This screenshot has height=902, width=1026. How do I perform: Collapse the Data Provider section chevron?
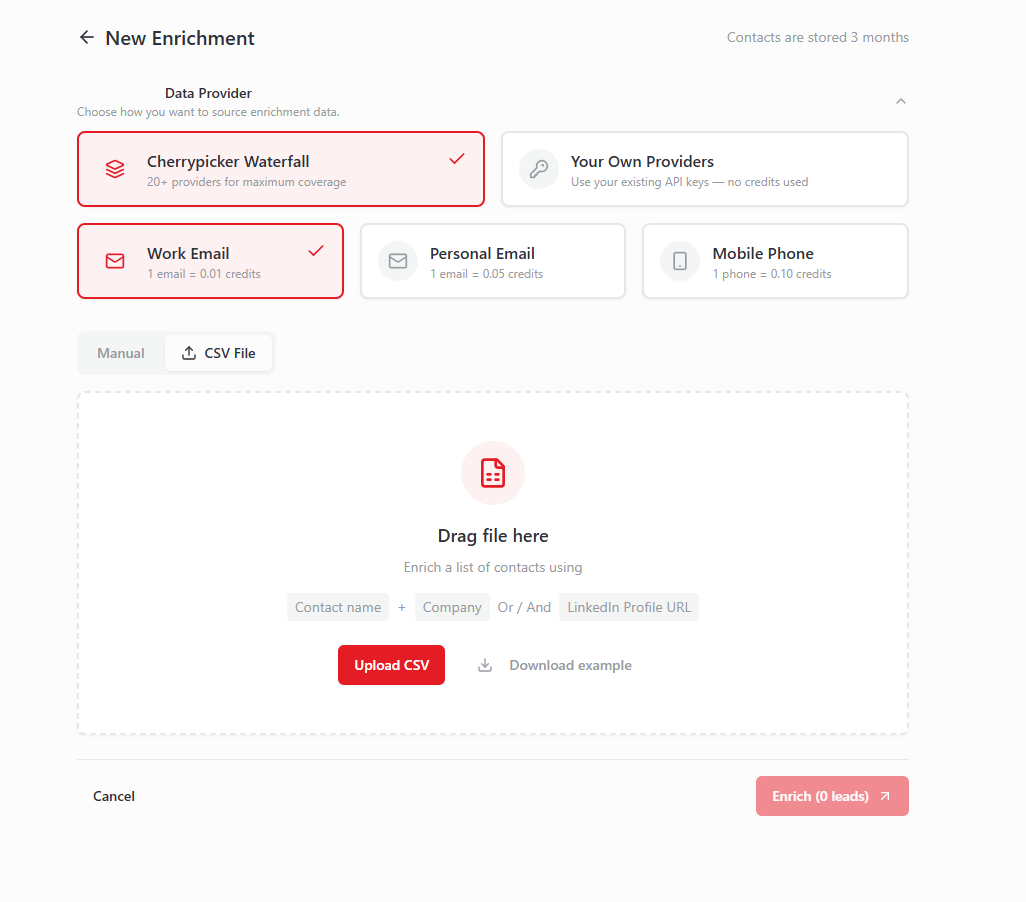(901, 101)
